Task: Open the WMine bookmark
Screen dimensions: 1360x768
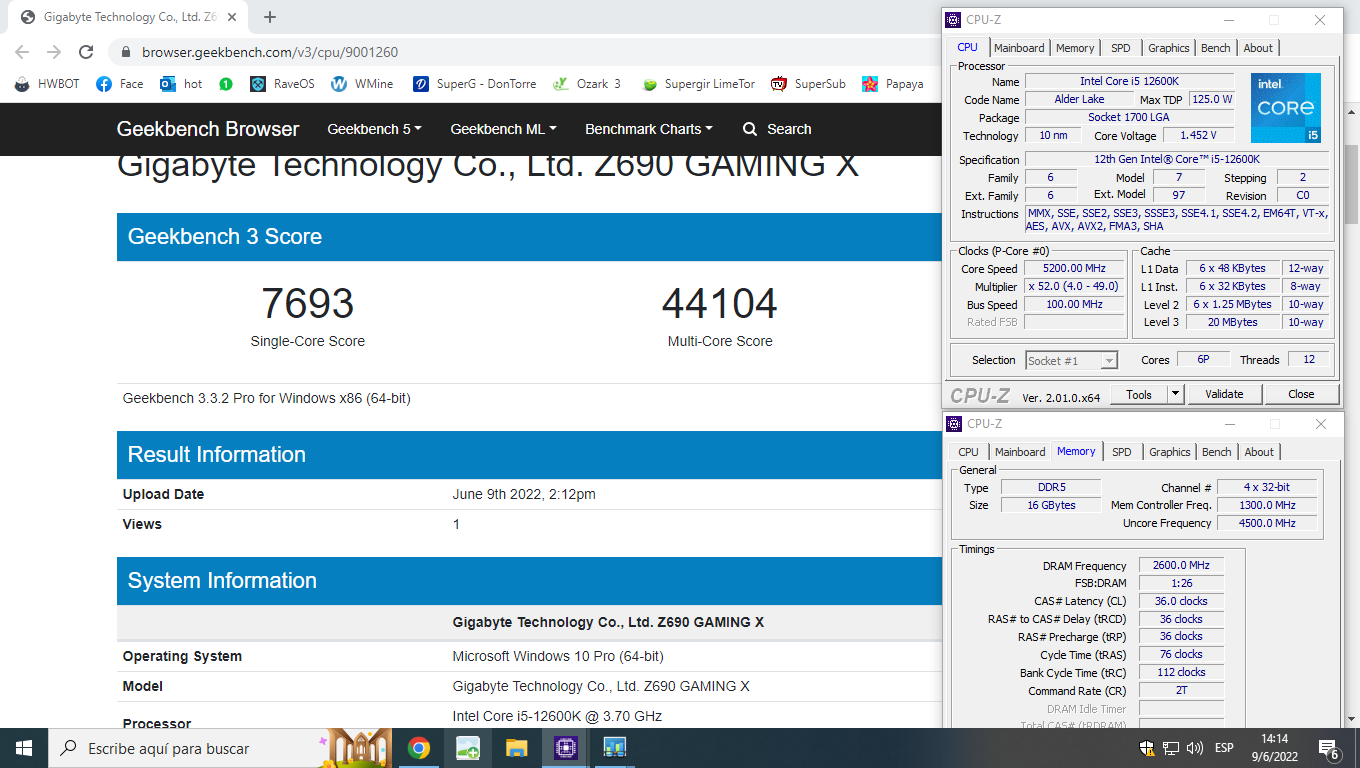Action: coord(362,84)
